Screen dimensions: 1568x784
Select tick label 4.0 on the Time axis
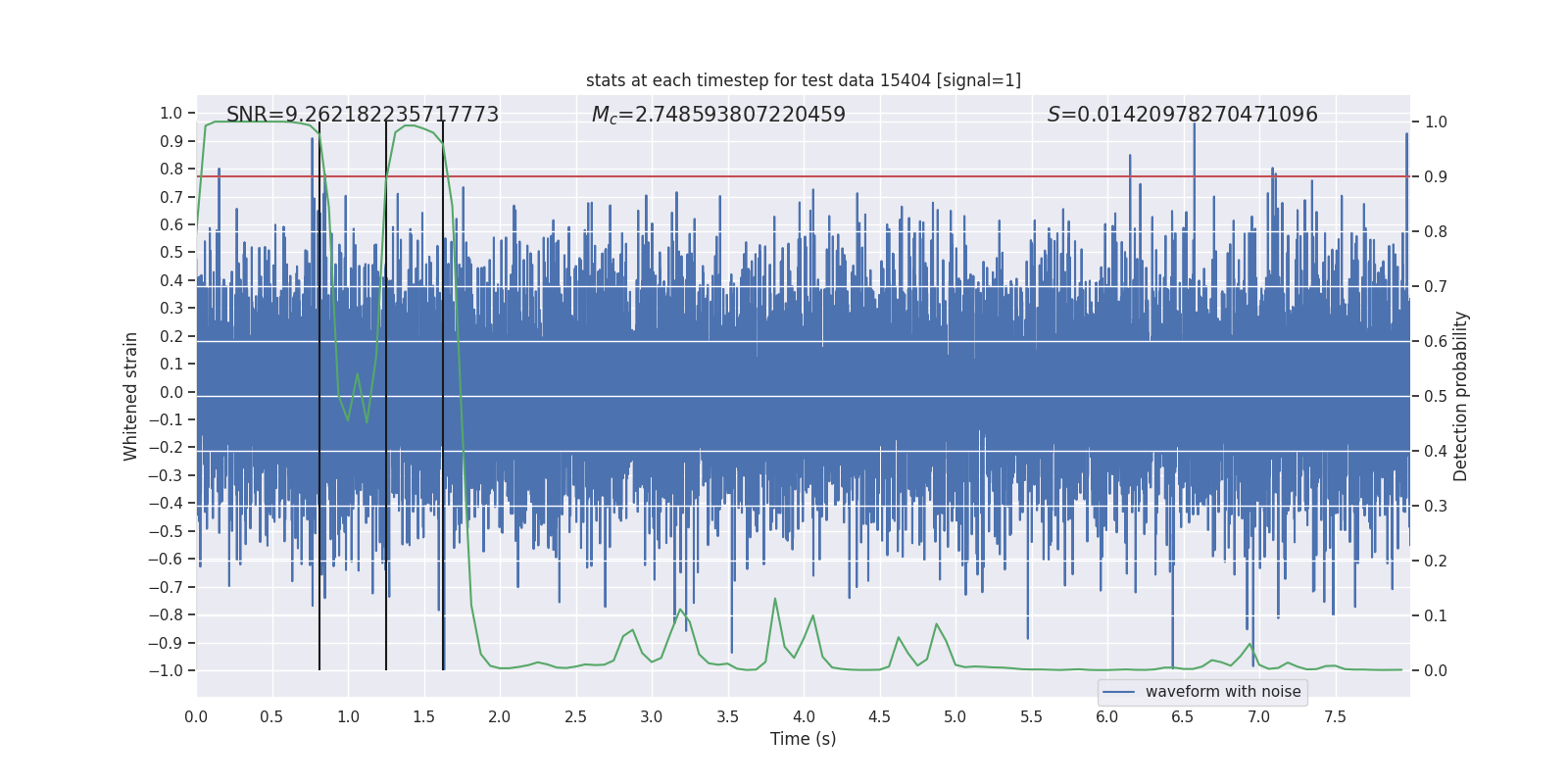[x=804, y=716]
